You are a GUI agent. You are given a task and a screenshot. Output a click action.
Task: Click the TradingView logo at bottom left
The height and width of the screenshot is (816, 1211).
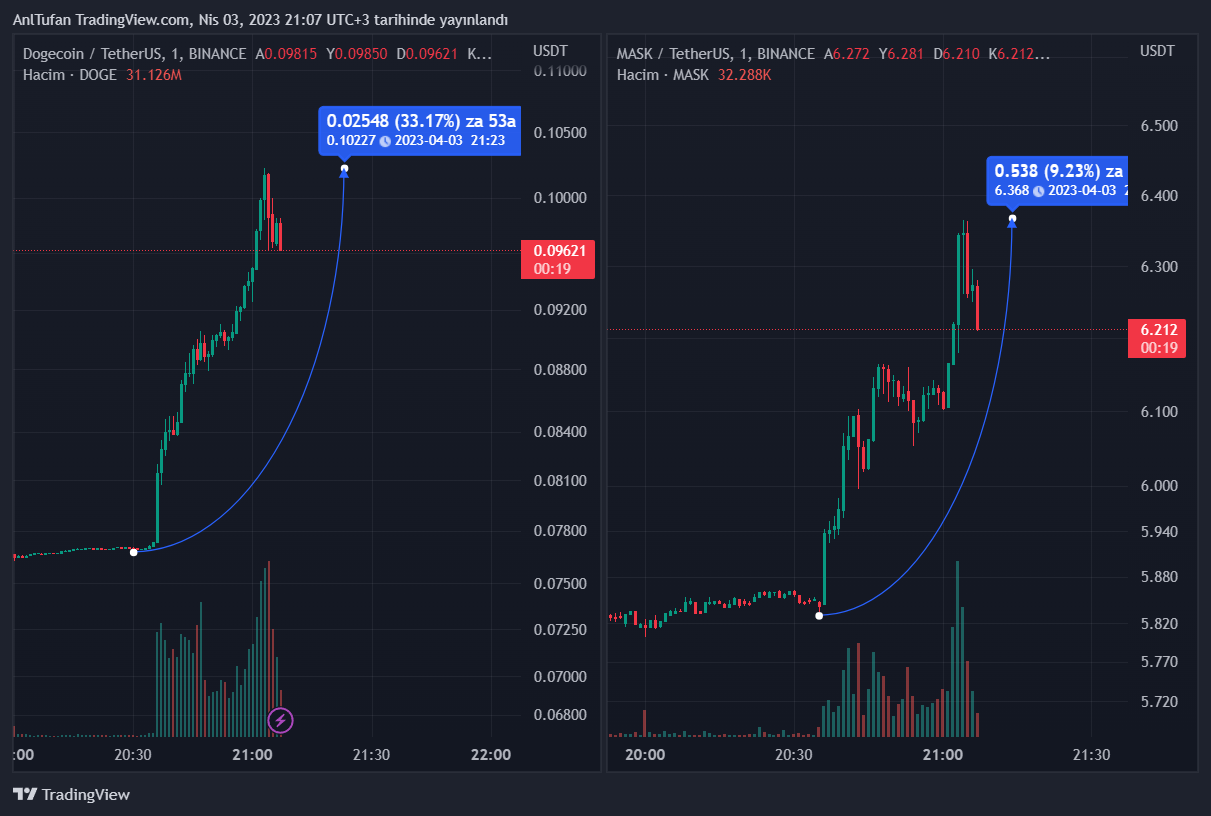(71, 794)
